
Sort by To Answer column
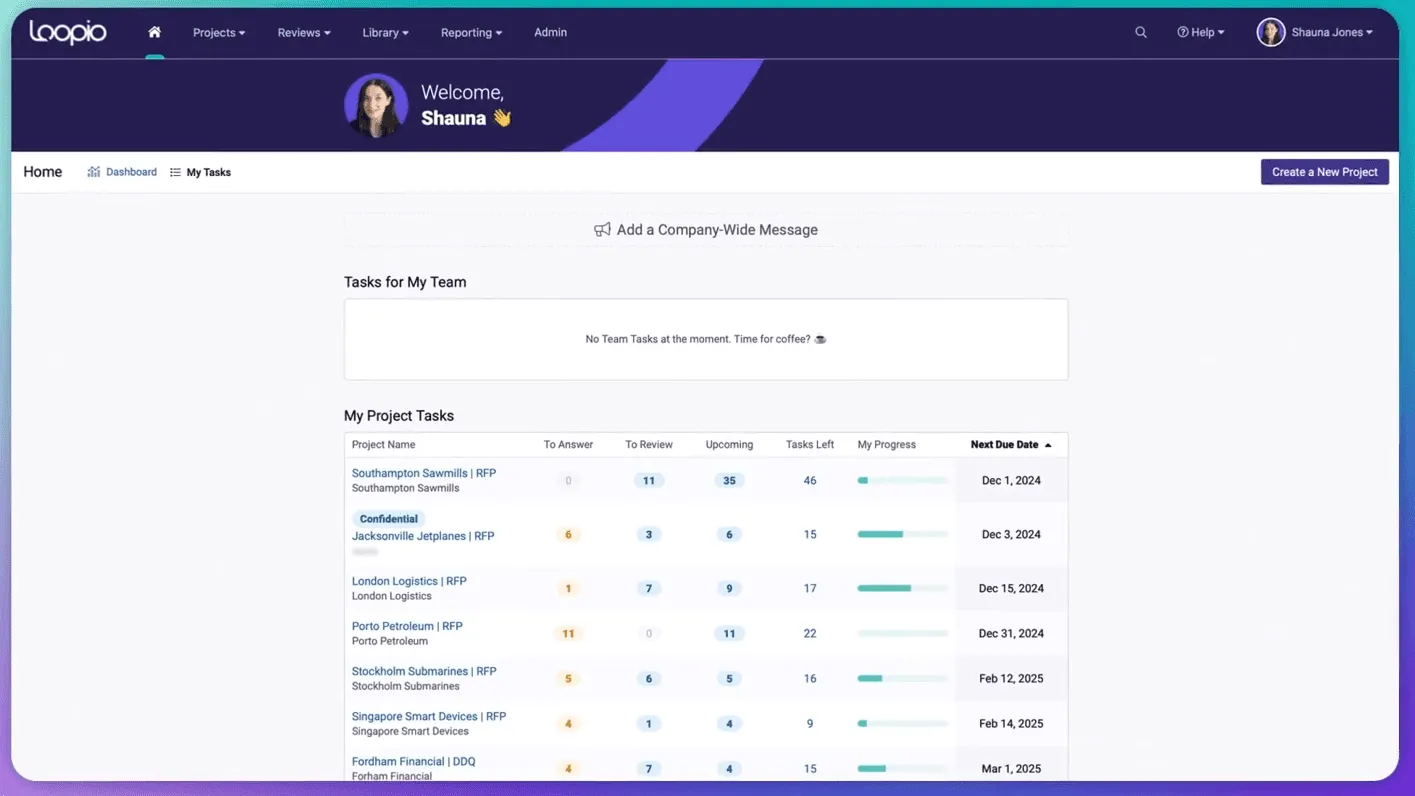pos(568,445)
